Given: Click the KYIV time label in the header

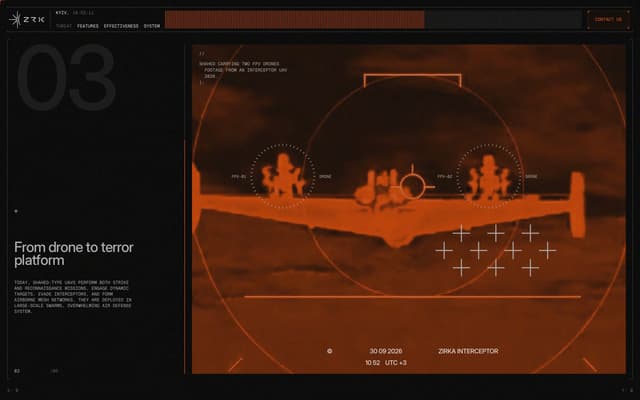Looking at the screenshot, I should (75, 13).
